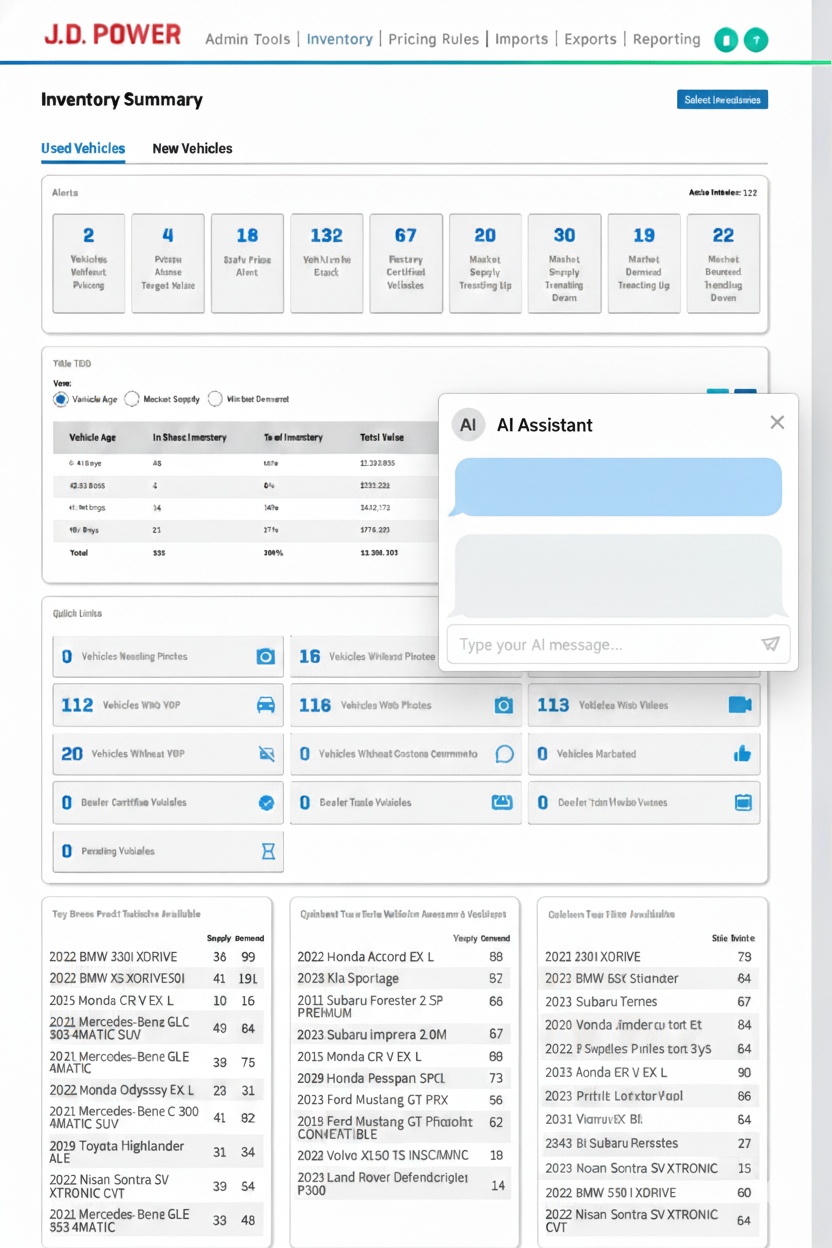Screen dimensions: 832x1248
Task: Type in the AI message input field
Action: (x=600, y=645)
